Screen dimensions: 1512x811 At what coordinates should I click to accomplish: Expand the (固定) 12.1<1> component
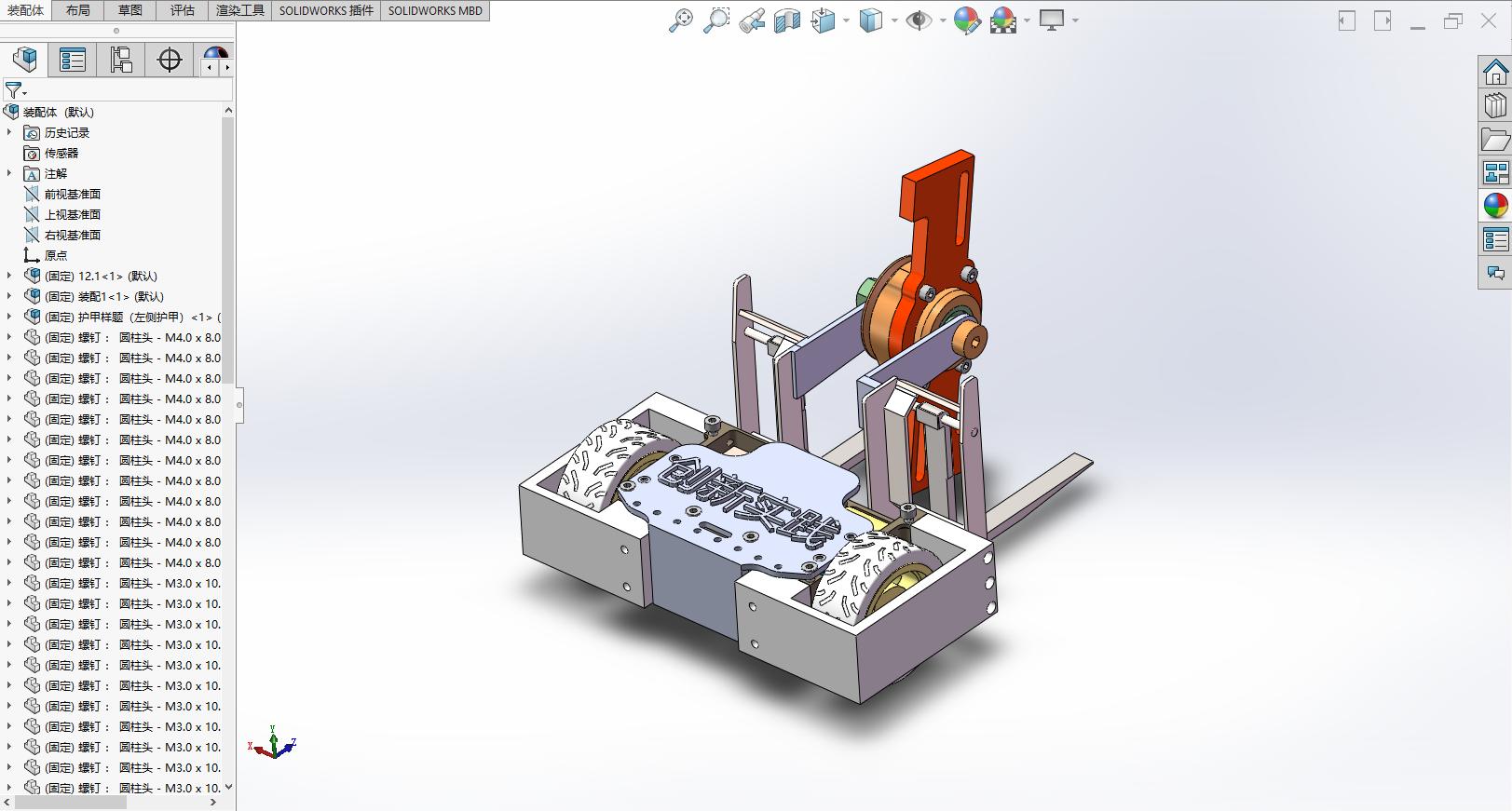pyautogui.click(x=9, y=276)
